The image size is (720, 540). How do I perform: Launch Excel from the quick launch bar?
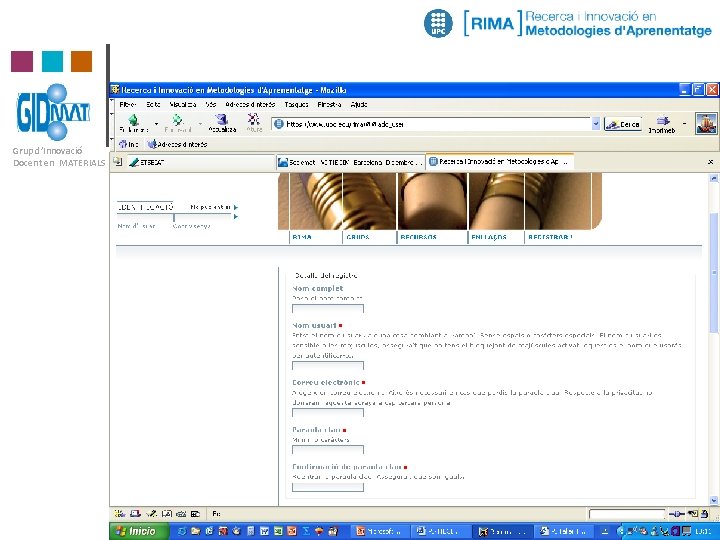(x=278, y=531)
